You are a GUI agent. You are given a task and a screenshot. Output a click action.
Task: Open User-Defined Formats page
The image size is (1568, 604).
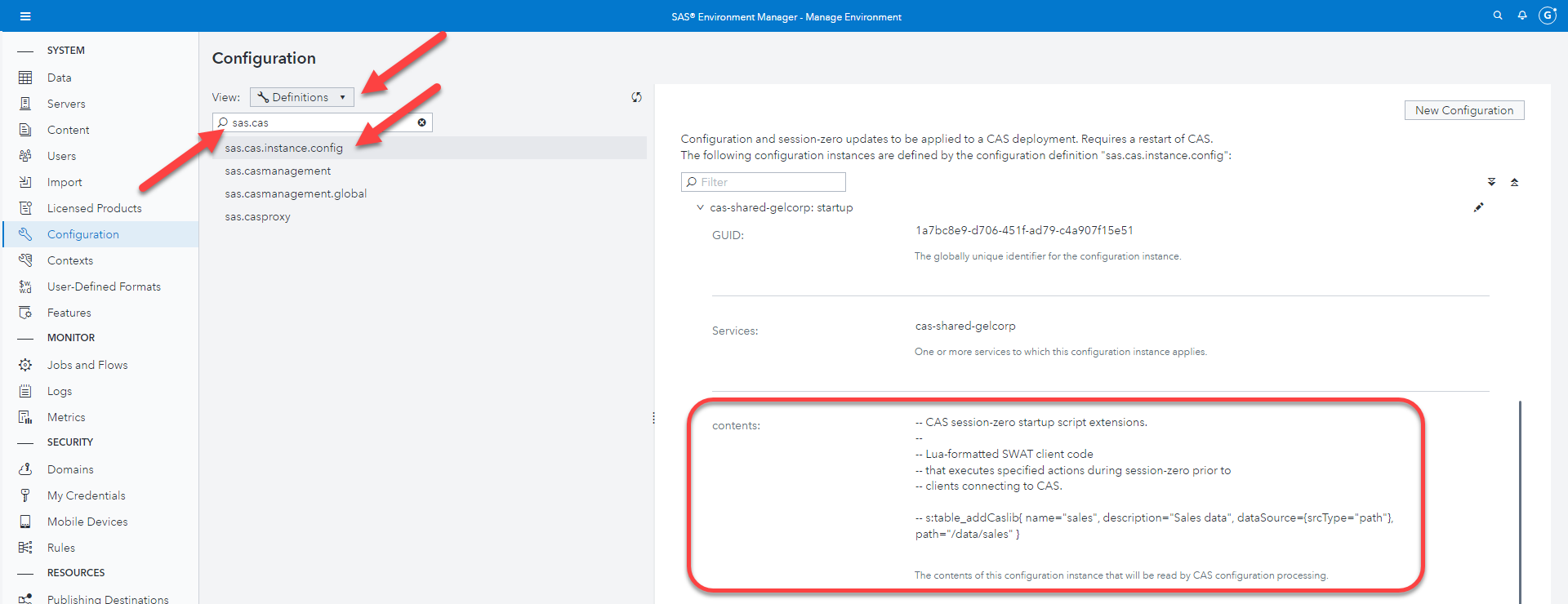click(x=104, y=286)
